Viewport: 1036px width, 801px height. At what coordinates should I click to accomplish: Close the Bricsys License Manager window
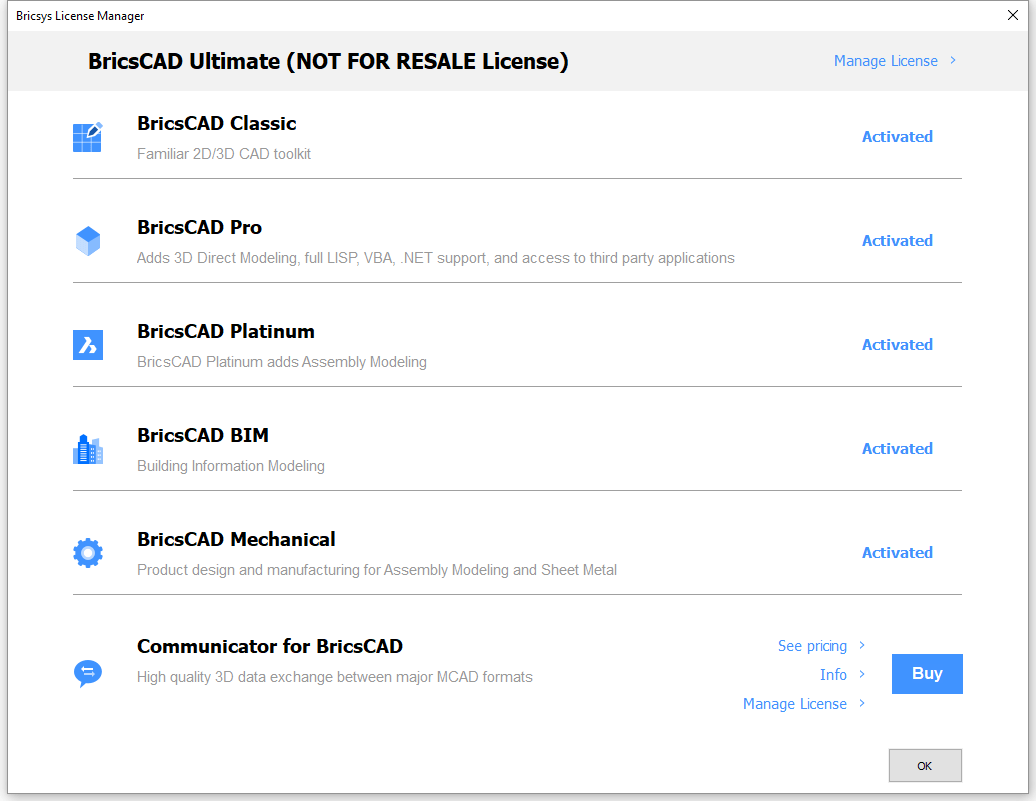coord(1013,15)
